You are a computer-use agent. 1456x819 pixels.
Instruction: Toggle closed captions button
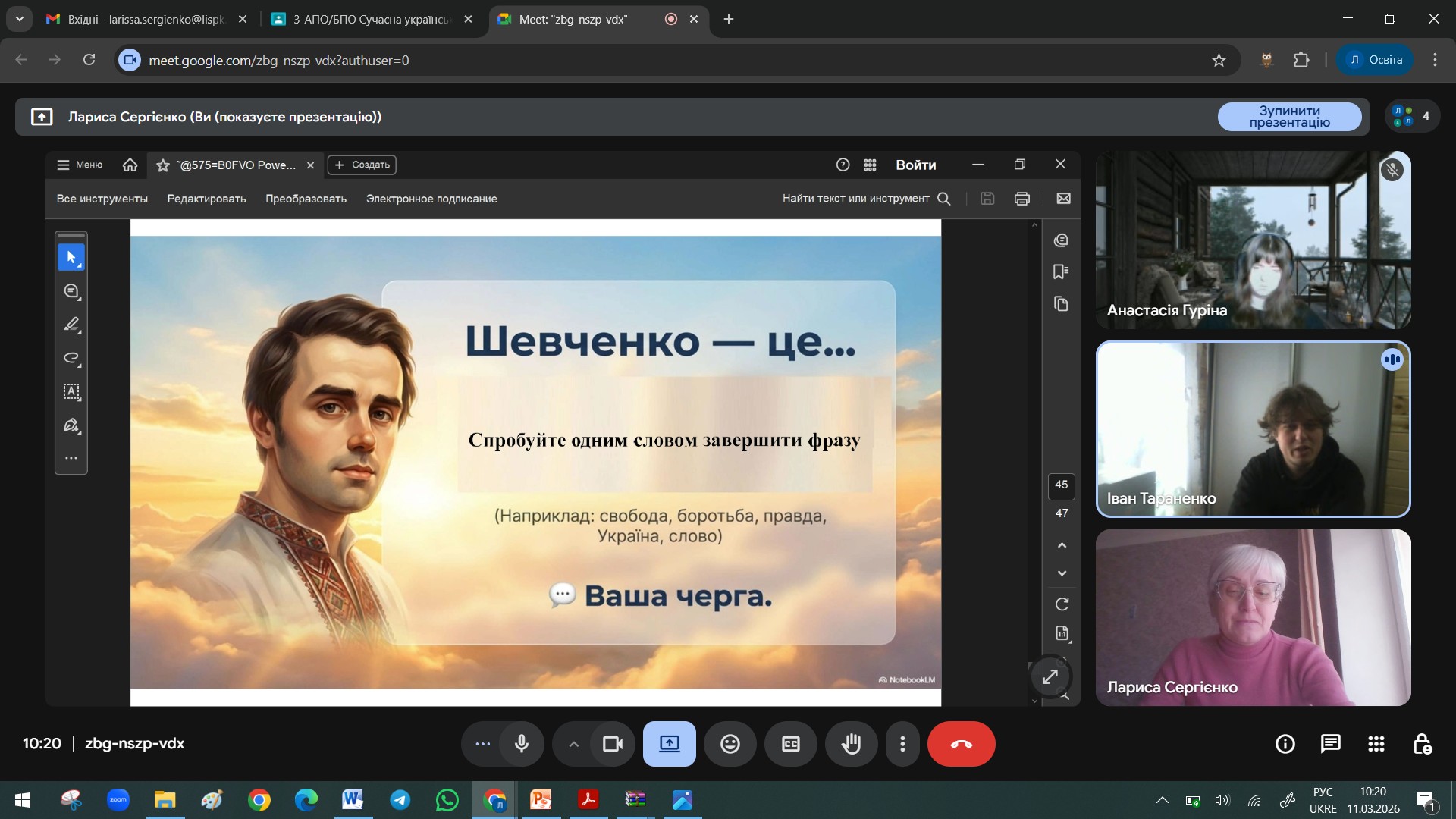pyautogui.click(x=790, y=744)
